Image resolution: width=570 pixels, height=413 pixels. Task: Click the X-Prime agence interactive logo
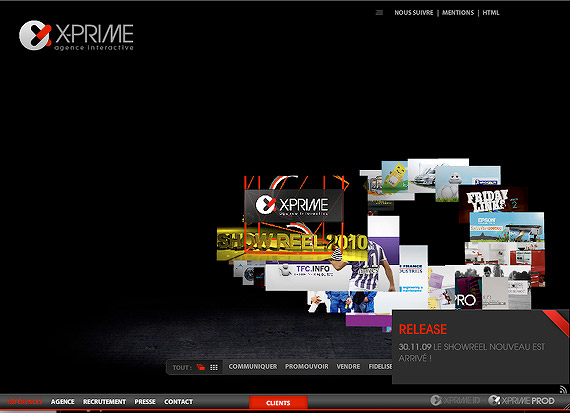click(76, 35)
